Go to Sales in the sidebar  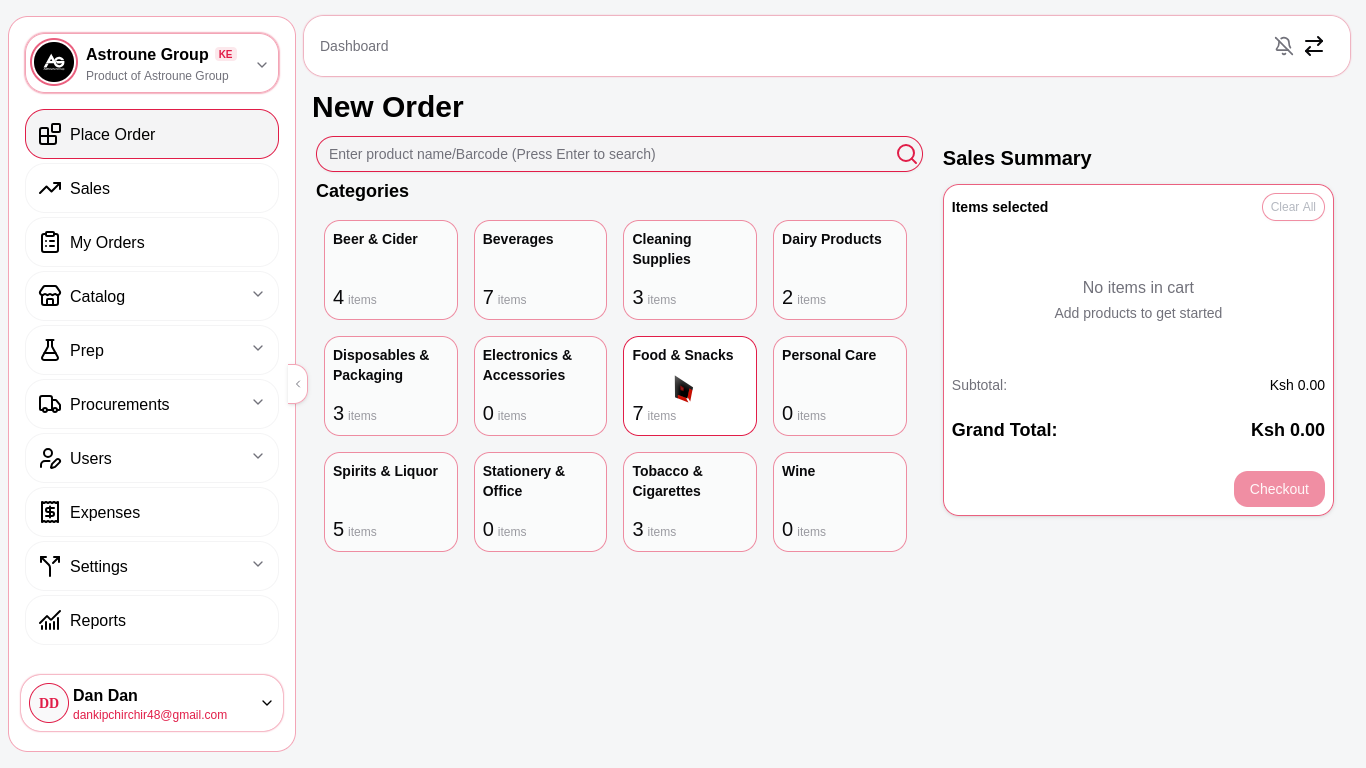[152, 188]
